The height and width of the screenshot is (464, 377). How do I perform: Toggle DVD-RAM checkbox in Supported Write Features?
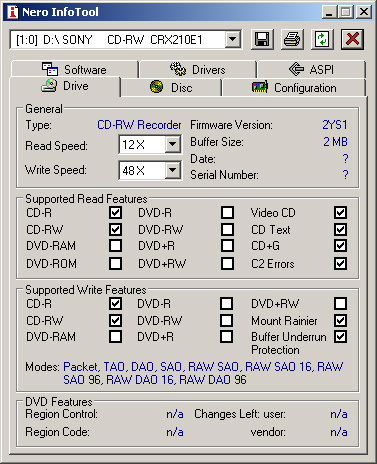coord(115,337)
